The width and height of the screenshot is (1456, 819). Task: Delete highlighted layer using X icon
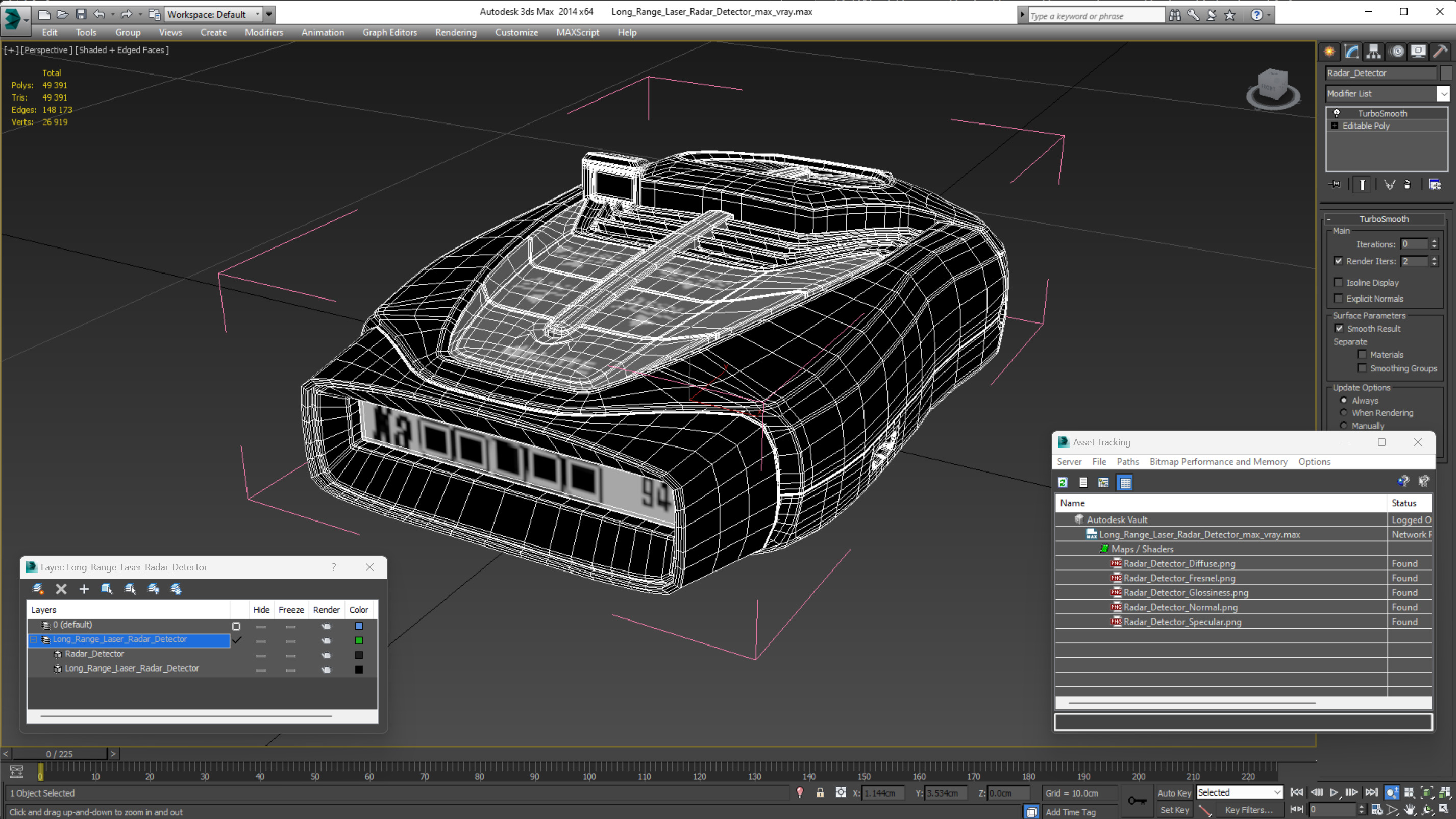pos(61,589)
